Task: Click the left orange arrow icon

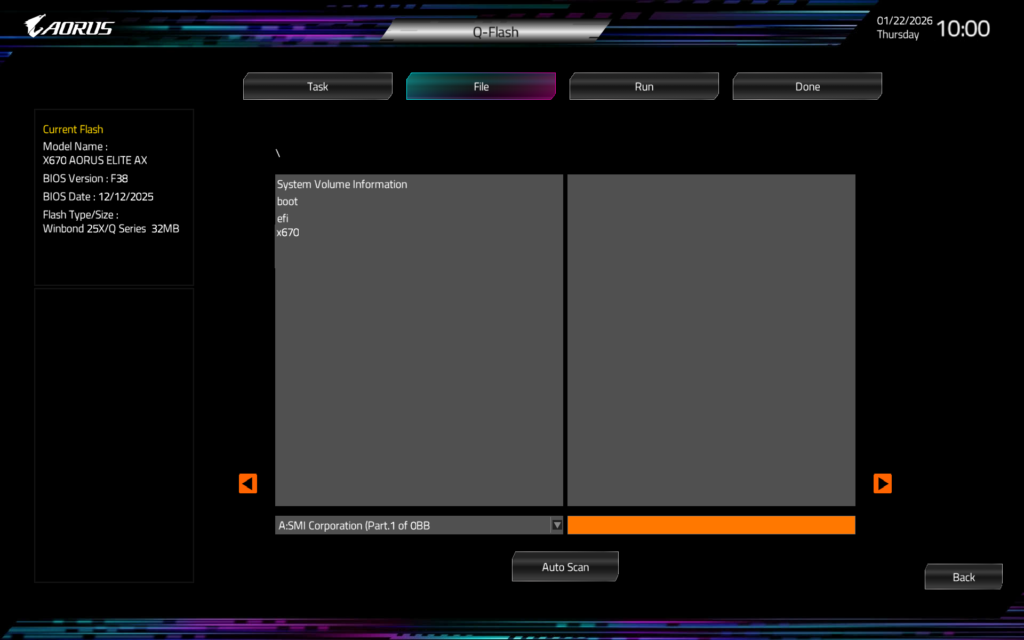Action: pyautogui.click(x=248, y=484)
